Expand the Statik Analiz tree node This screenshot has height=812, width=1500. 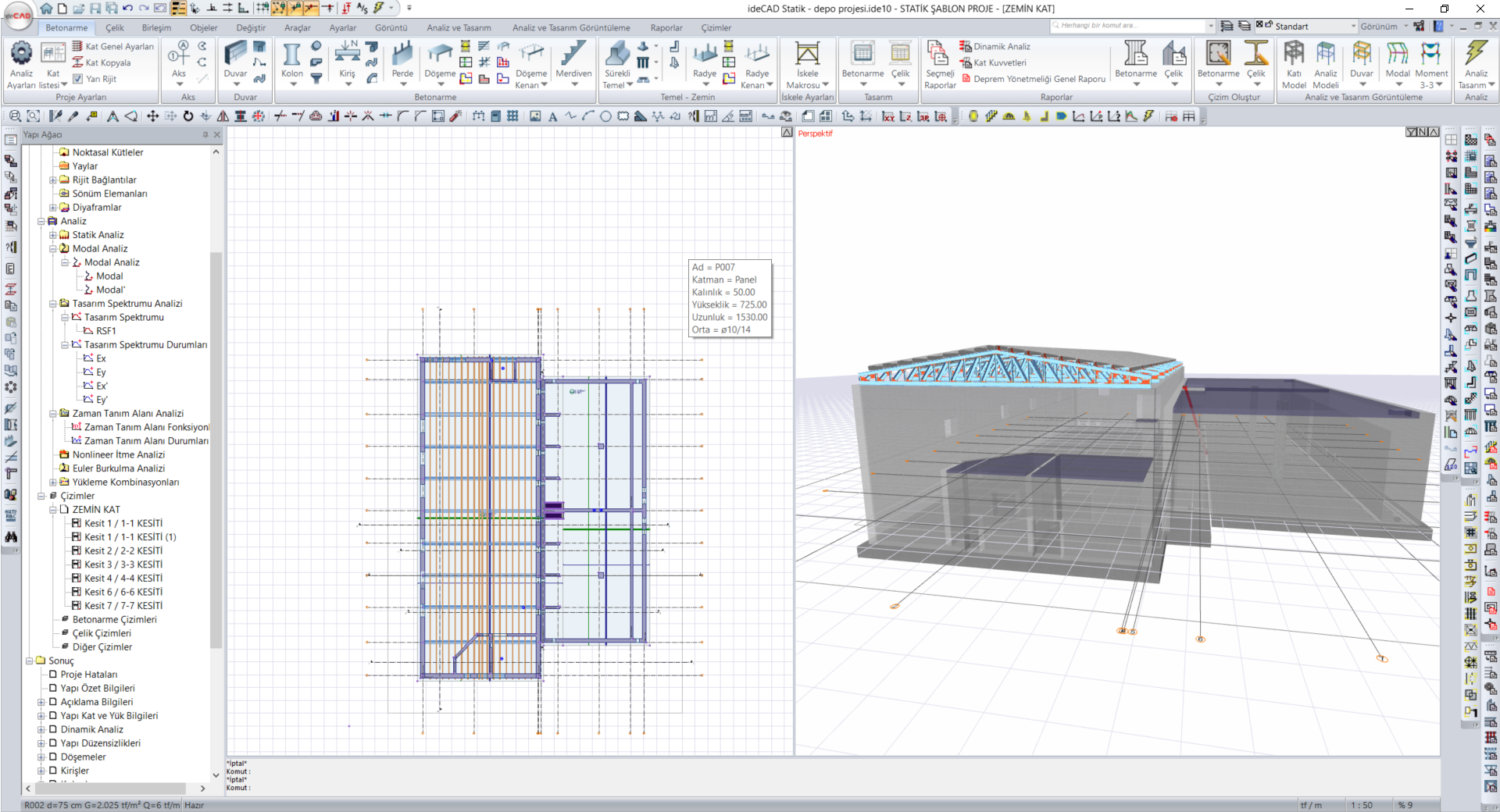53,235
